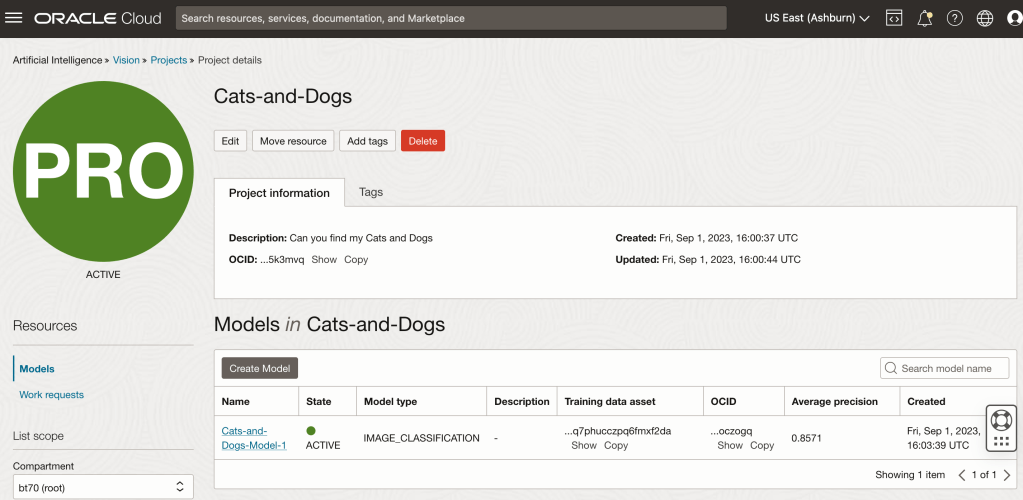The height and width of the screenshot is (500, 1023).
Task: View notifications bell icon
Action: [925, 18]
